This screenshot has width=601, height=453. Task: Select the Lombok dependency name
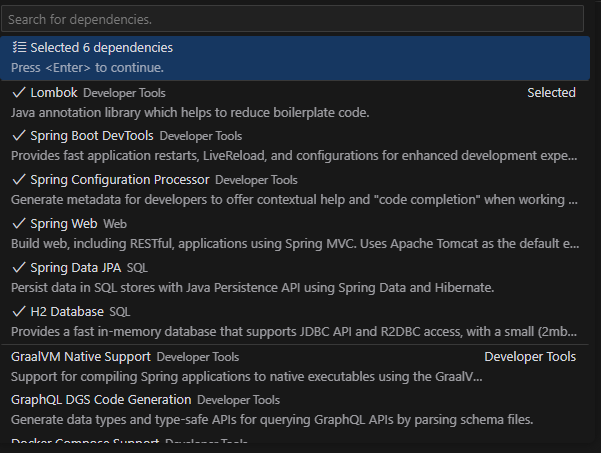54,93
